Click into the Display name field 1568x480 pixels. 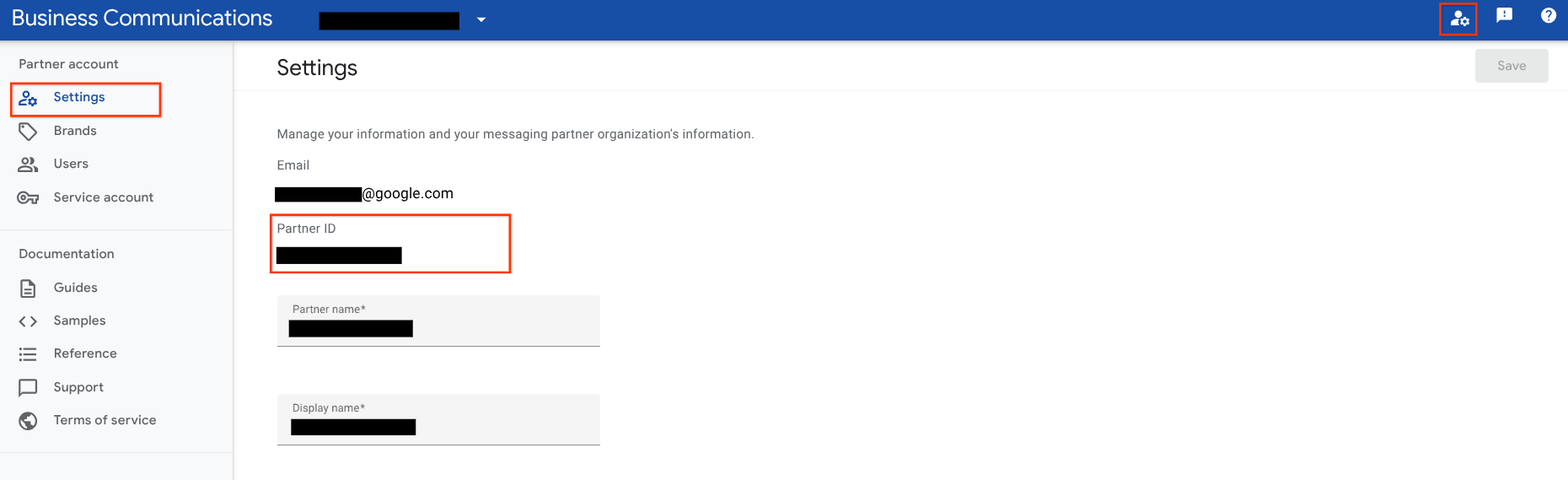[x=438, y=427]
